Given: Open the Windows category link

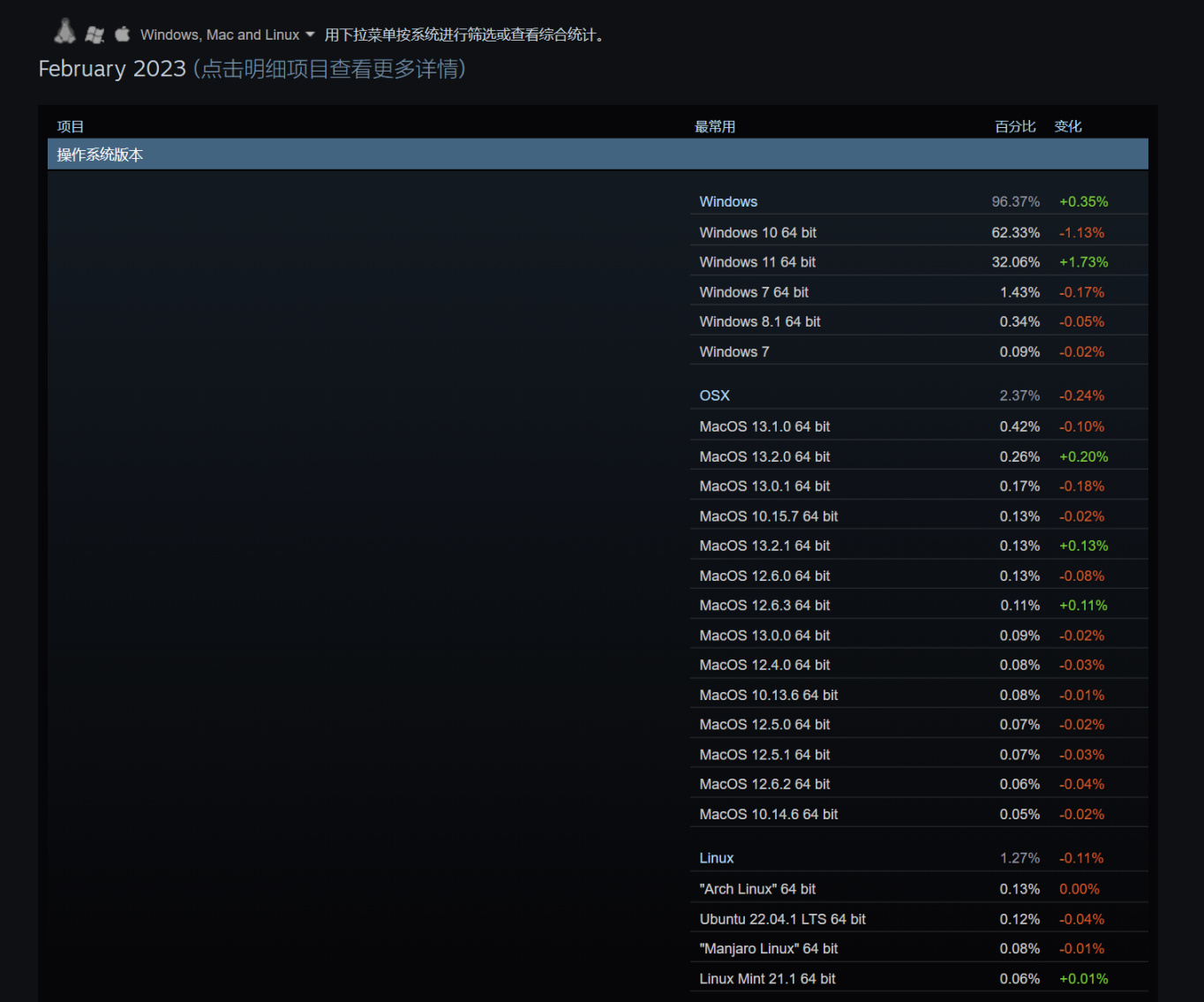Looking at the screenshot, I should pos(728,201).
